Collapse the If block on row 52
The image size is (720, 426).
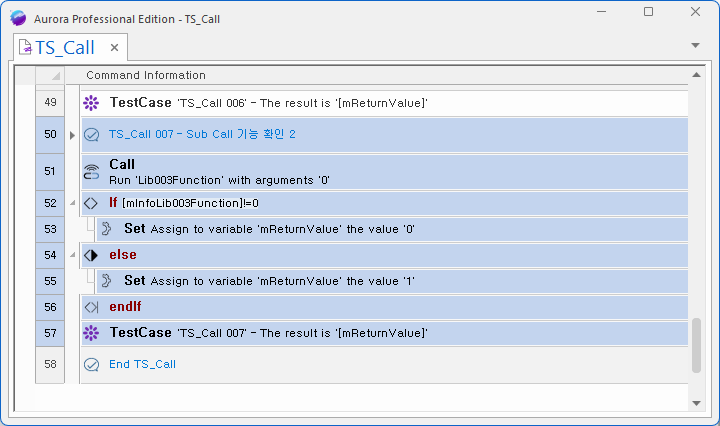[73, 202]
